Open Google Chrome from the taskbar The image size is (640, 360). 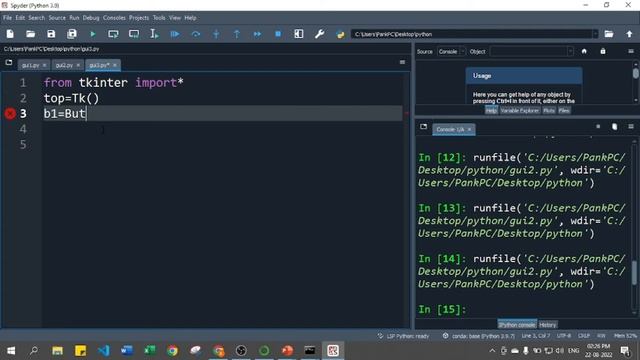point(172,350)
